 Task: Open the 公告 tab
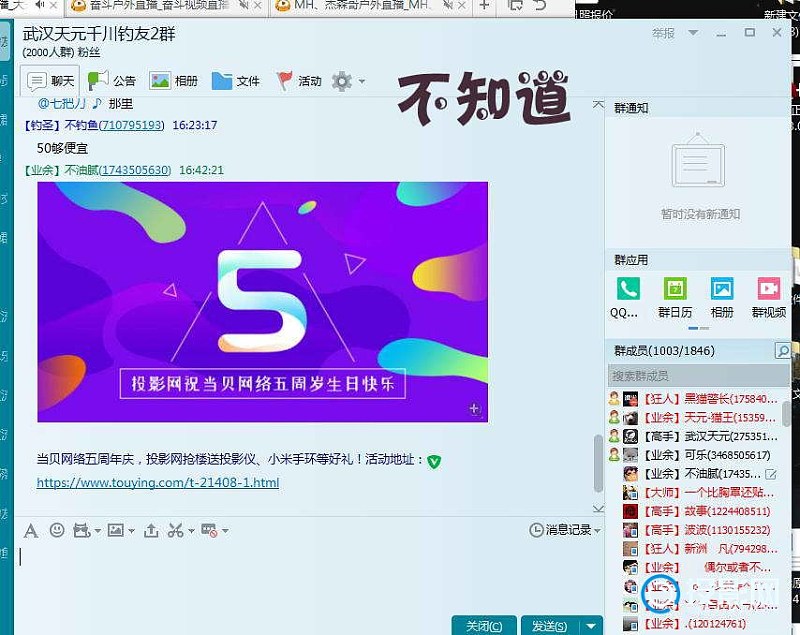coord(111,81)
